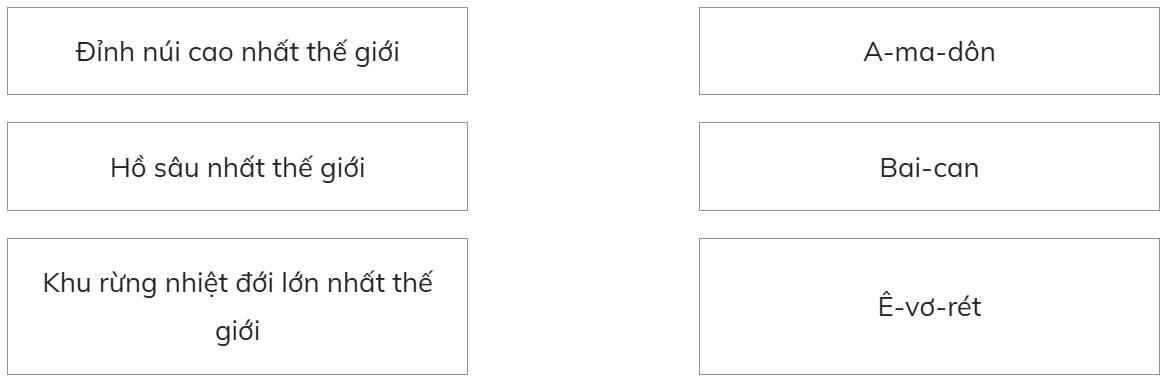This screenshot has height=385, width=1171.
Task: Tap the text 'Đỉnh núi cao nhất thế giới'
Action: coord(237,51)
